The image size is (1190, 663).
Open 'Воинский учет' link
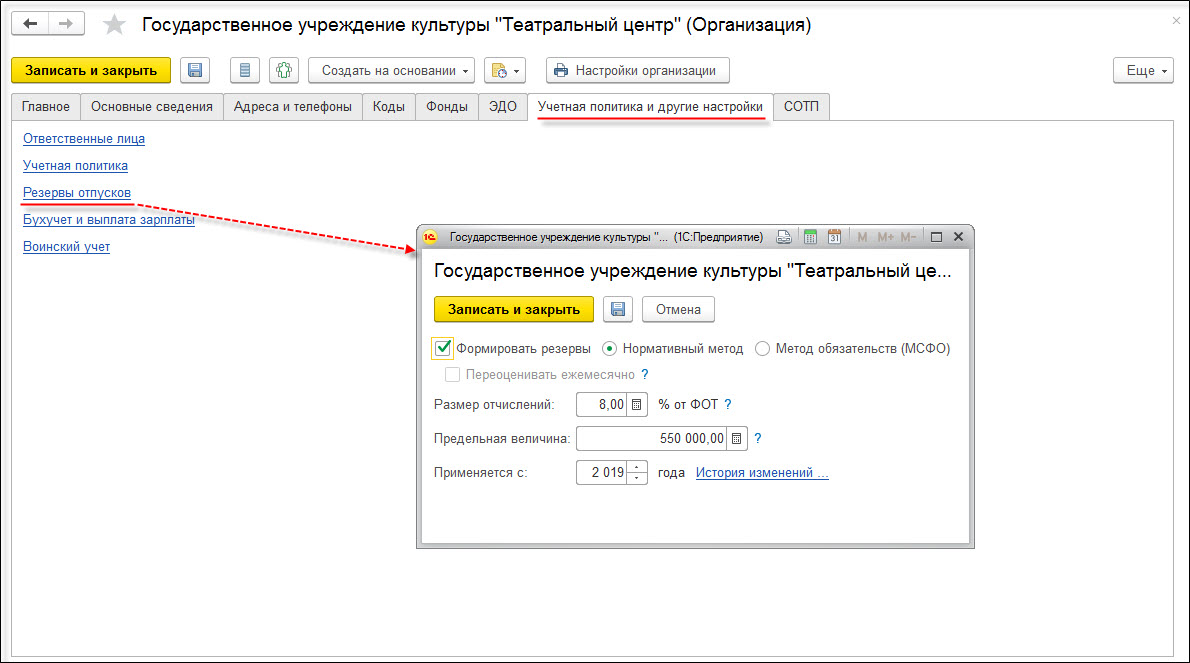(x=66, y=247)
